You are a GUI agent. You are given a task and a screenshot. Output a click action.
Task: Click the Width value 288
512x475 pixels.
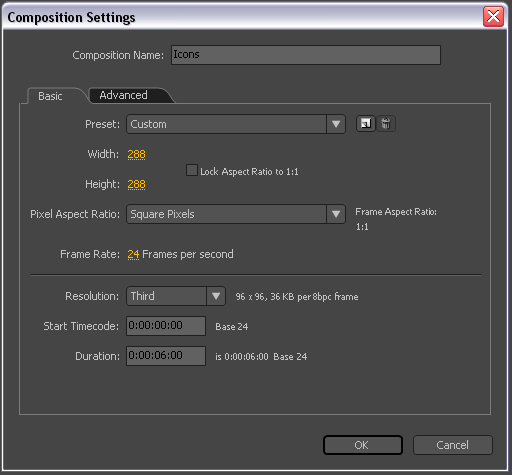click(x=136, y=154)
